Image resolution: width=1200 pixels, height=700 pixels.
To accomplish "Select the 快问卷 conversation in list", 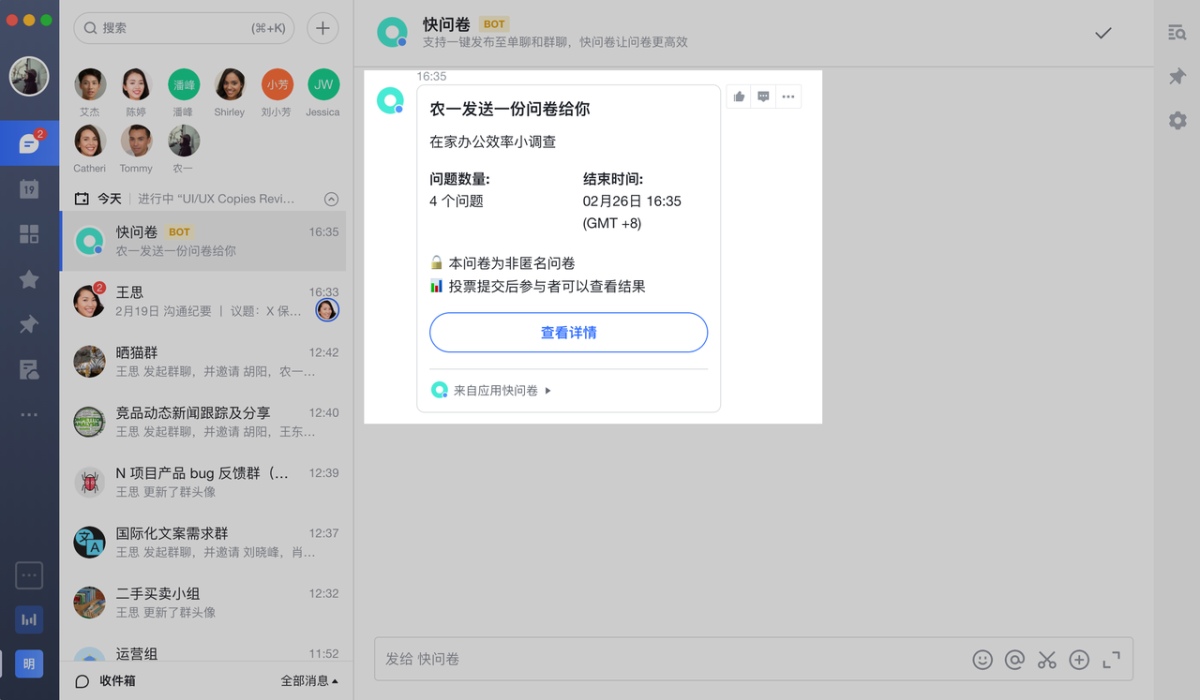I will pos(203,241).
